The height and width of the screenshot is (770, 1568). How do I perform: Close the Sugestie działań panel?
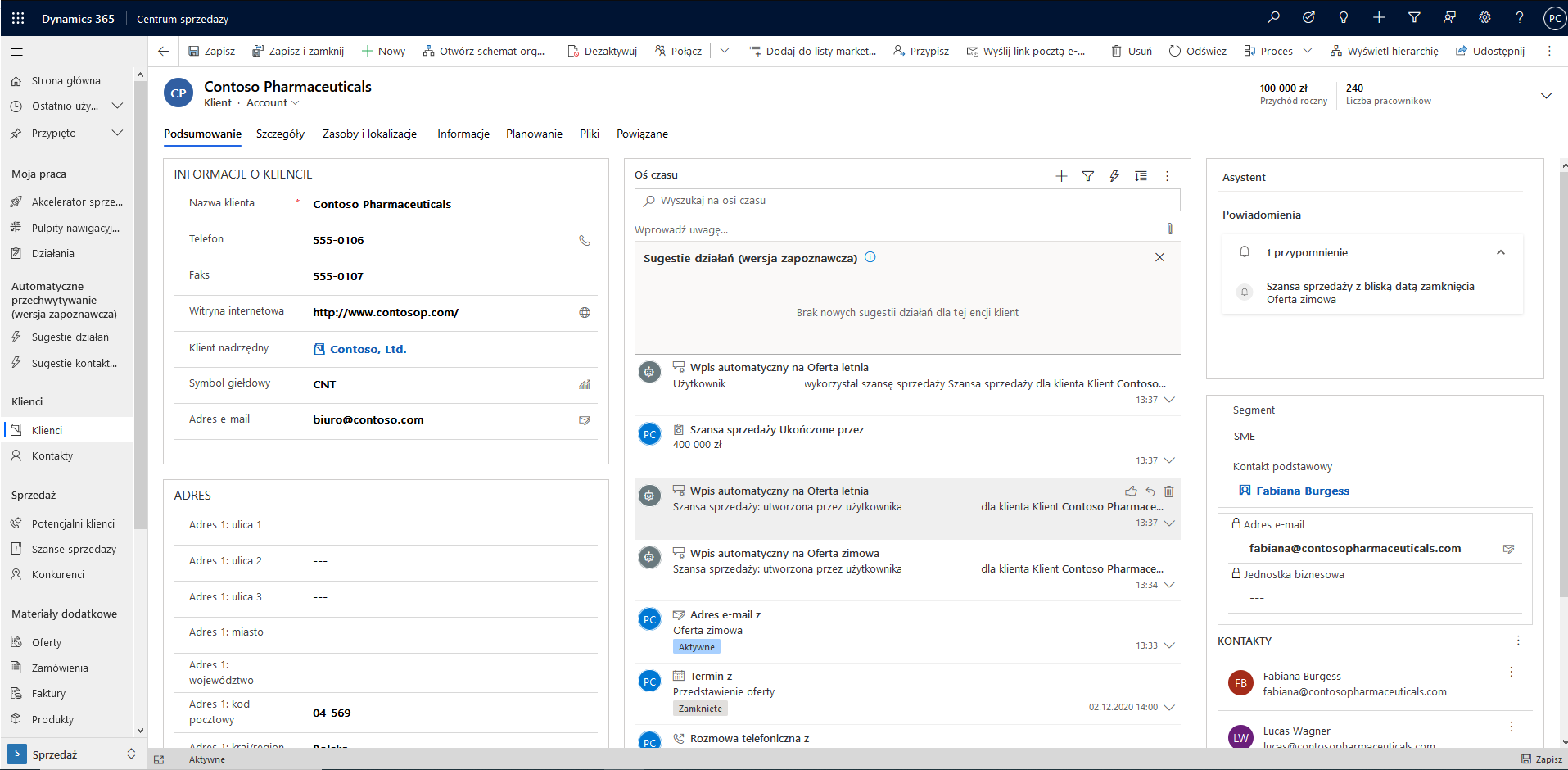pyautogui.click(x=1159, y=257)
